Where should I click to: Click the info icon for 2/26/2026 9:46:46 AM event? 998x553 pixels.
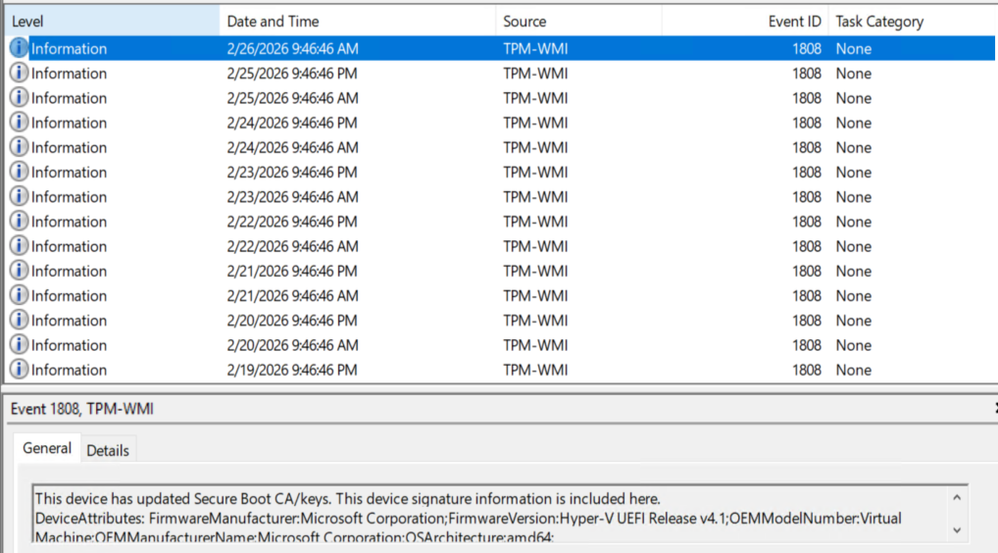tap(19, 48)
